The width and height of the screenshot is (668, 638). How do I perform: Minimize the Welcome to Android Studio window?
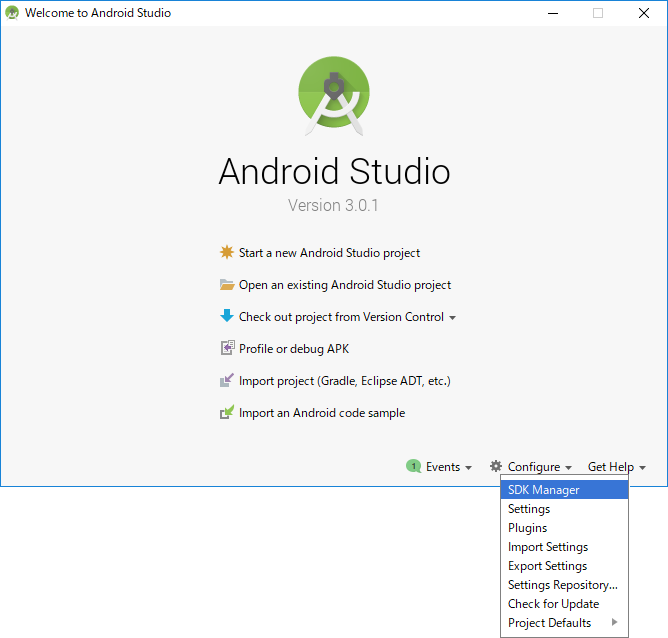click(553, 13)
